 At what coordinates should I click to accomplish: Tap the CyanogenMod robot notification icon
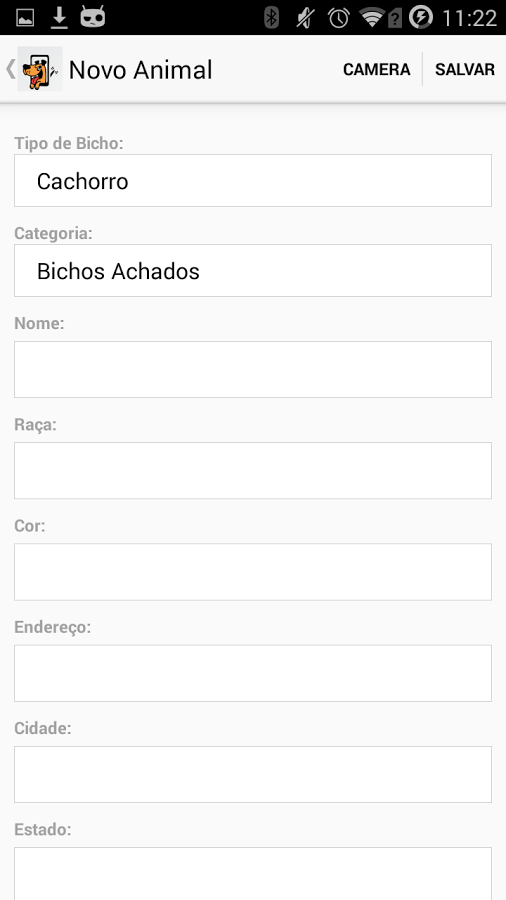click(x=92, y=18)
